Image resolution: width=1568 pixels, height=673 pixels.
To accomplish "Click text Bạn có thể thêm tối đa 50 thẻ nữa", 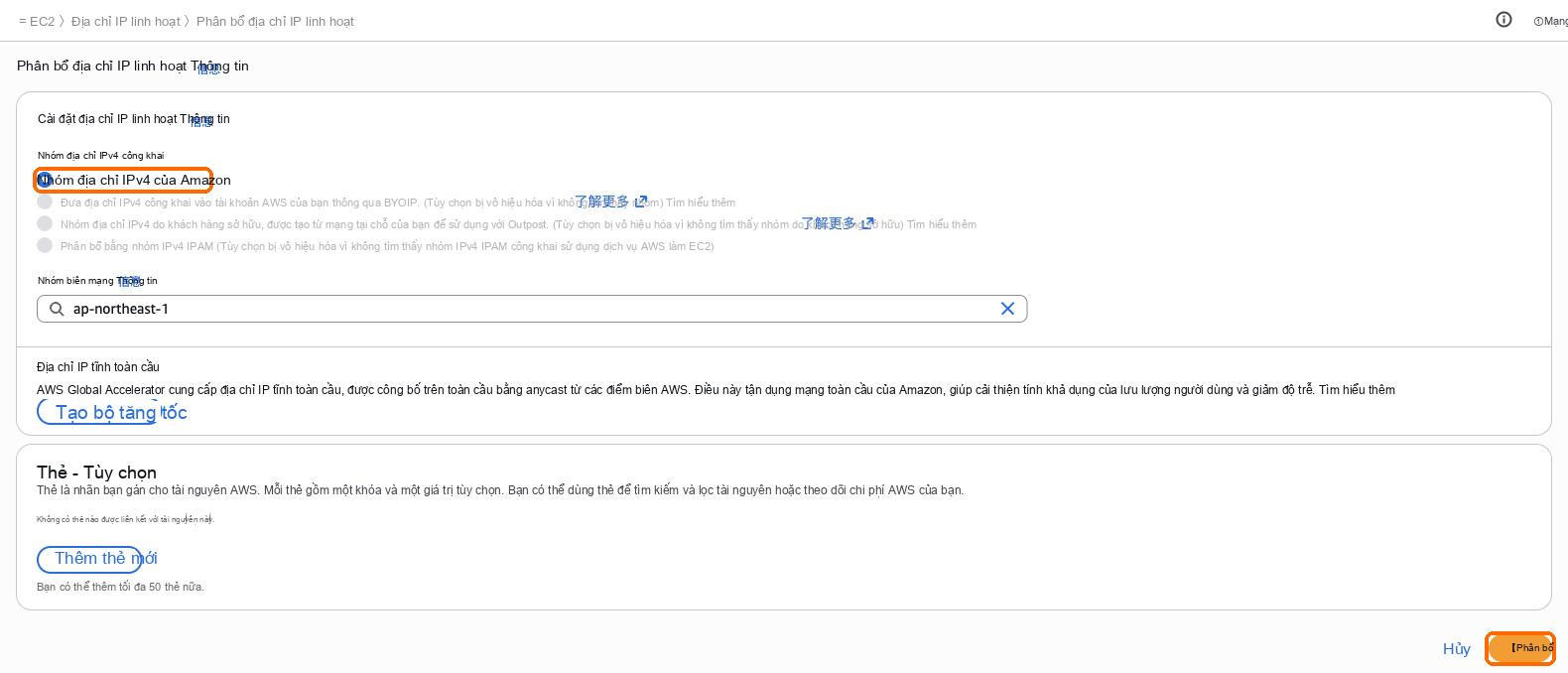I will pos(120,587).
